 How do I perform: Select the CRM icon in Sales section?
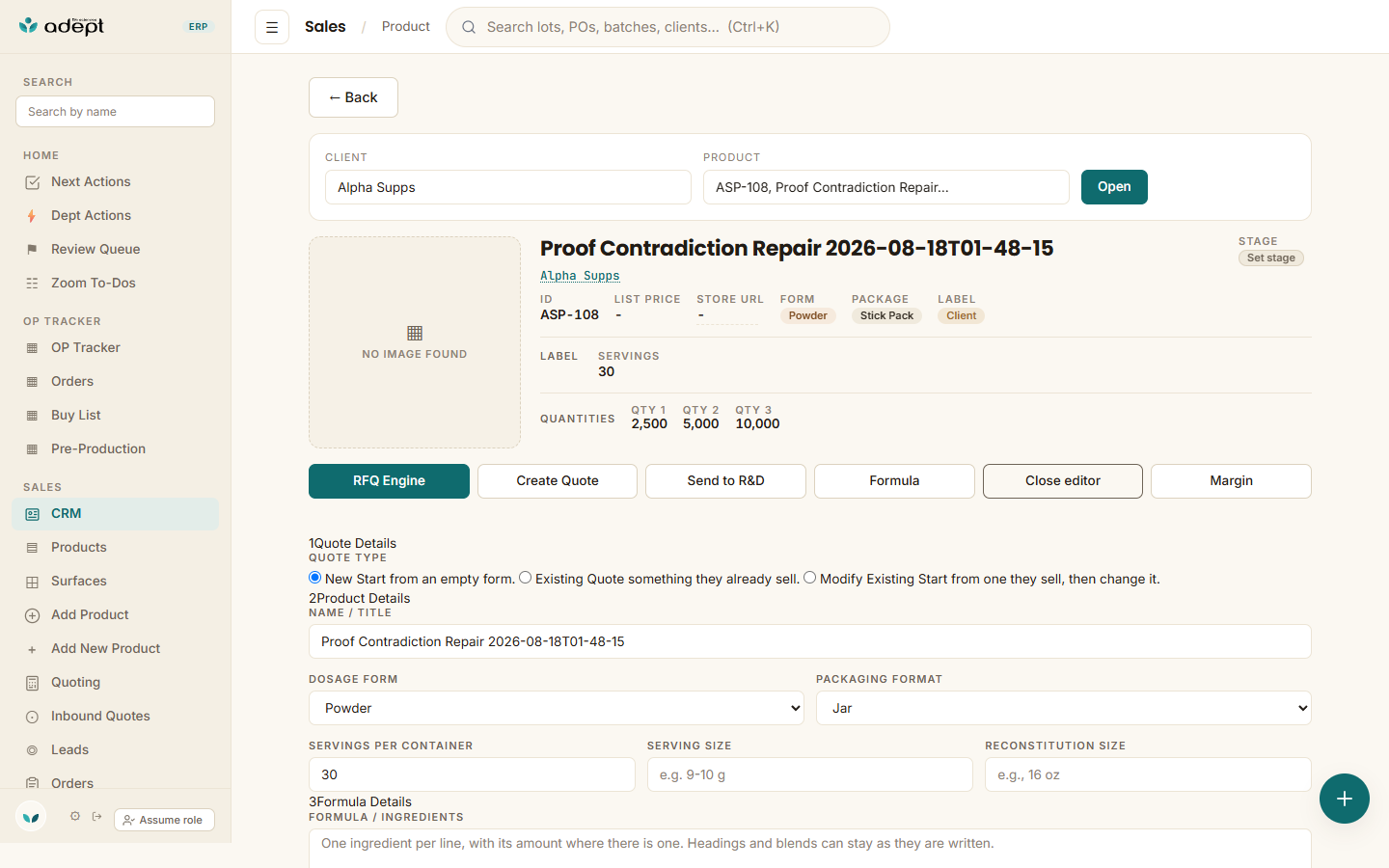(x=32, y=514)
